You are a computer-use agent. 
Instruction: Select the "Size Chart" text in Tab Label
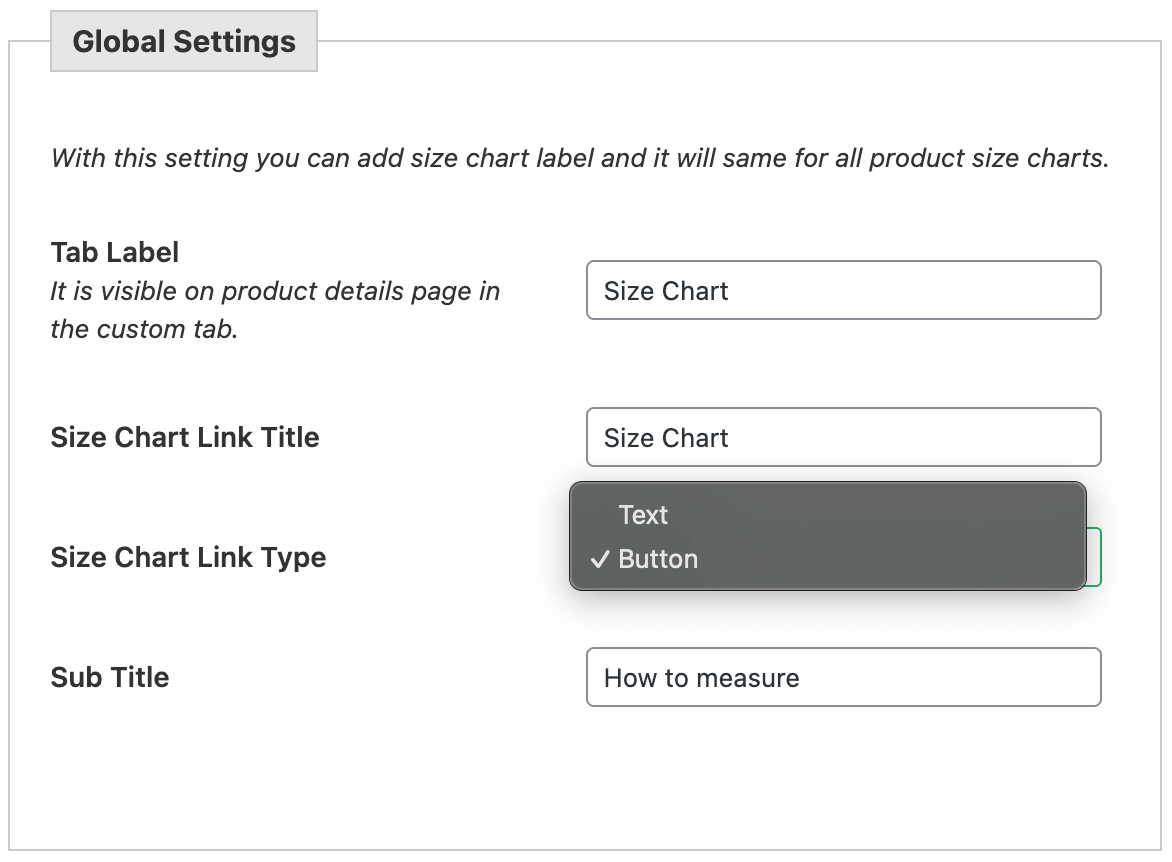click(662, 291)
